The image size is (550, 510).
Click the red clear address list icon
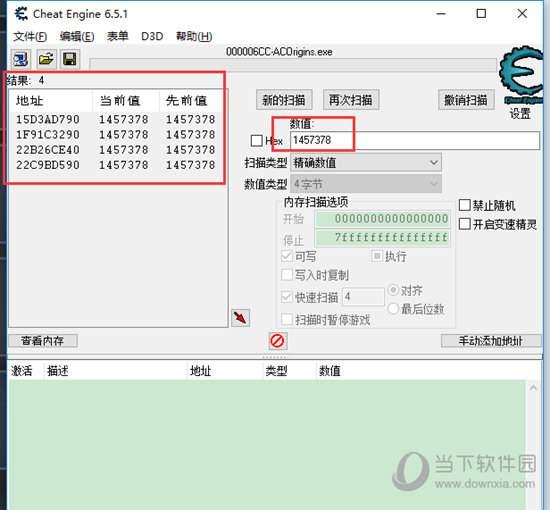(278, 341)
